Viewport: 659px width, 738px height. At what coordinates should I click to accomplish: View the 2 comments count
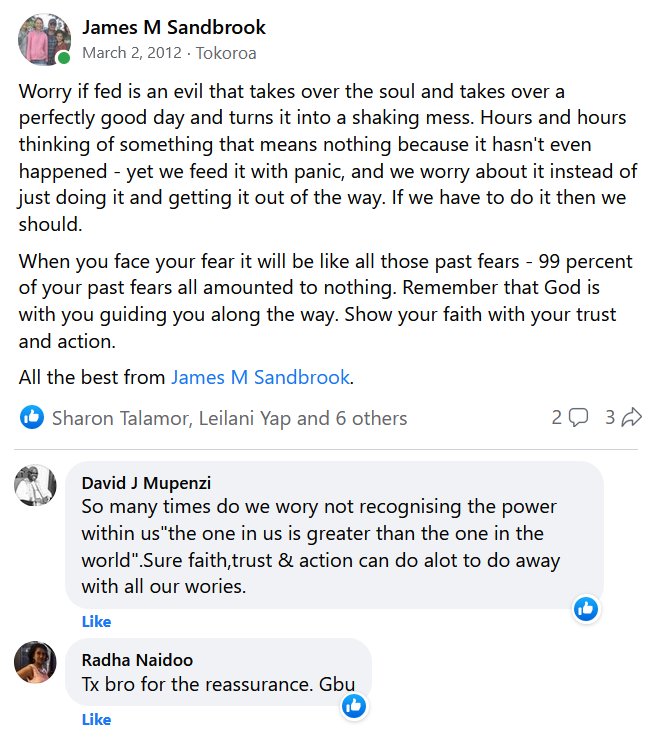click(557, 417)
